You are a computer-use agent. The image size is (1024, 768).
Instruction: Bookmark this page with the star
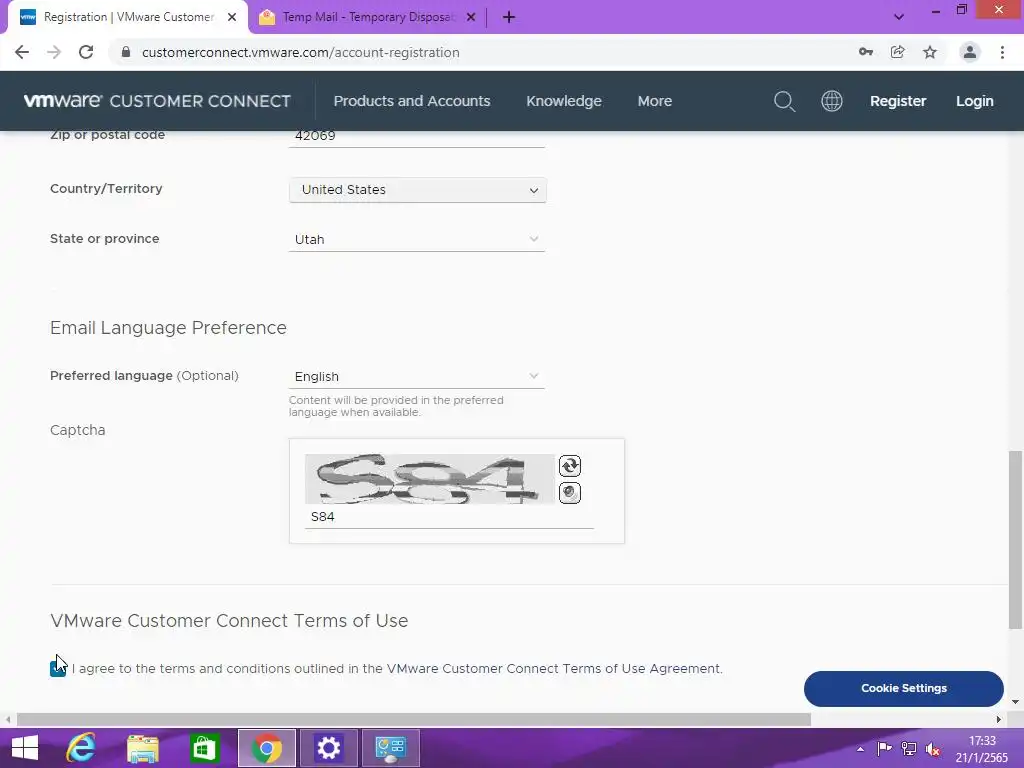point(930,52)
